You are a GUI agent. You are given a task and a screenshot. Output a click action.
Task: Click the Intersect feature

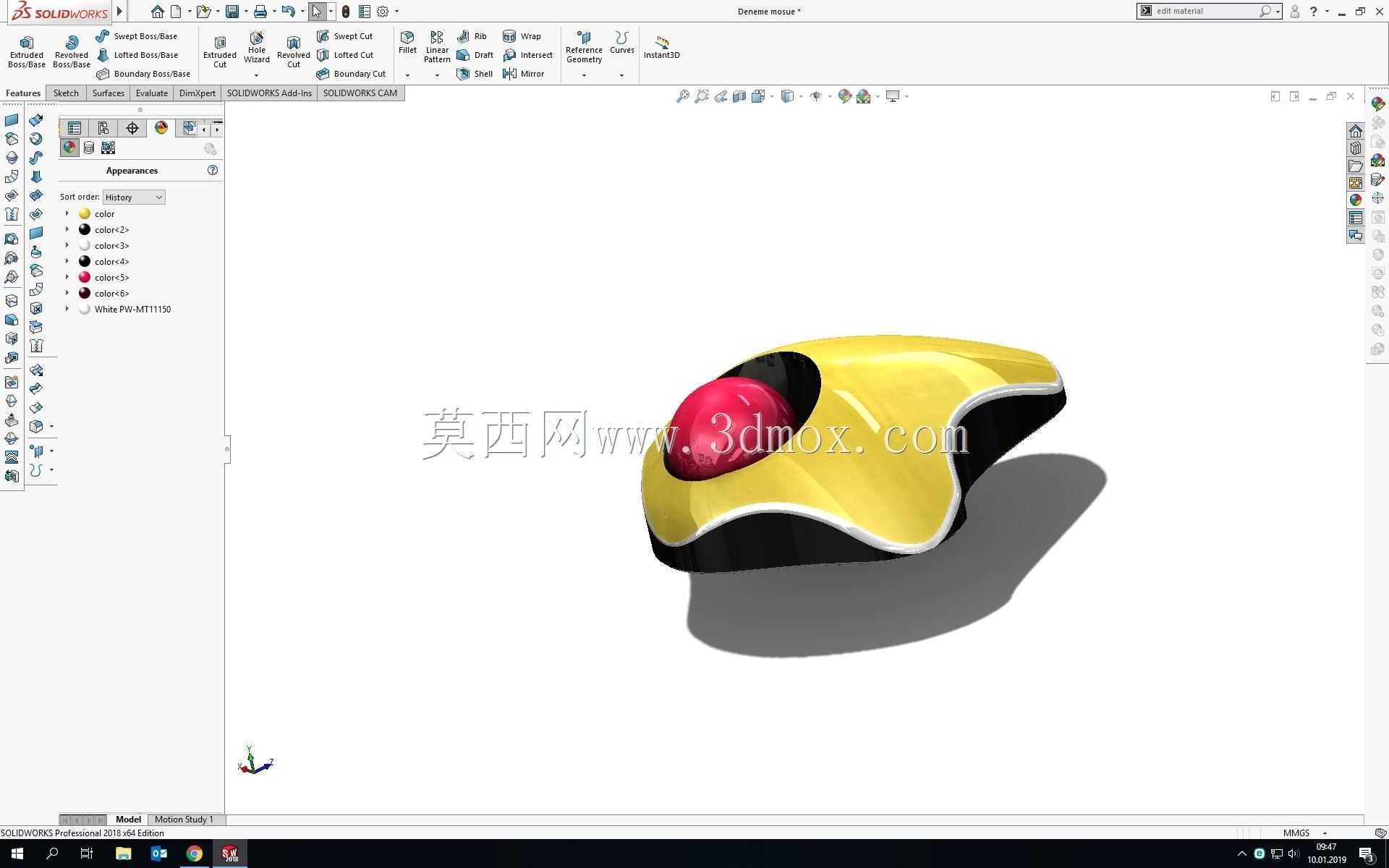[x=528, y=55]
